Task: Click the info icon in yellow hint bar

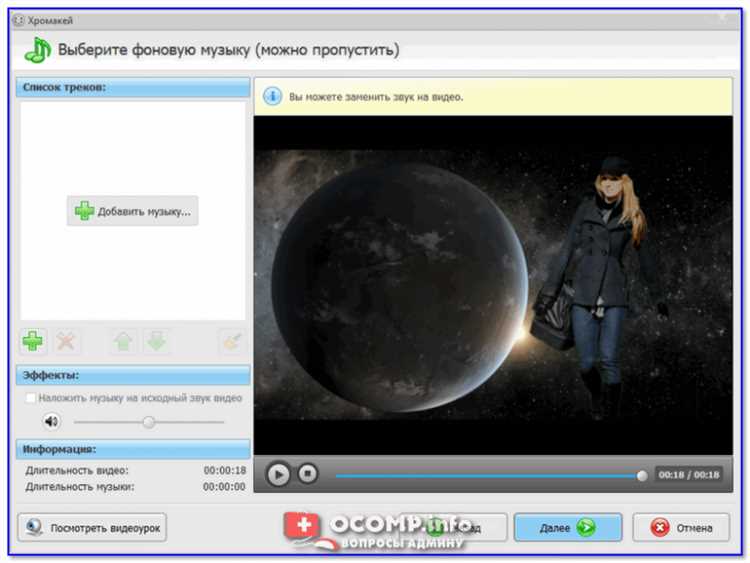Action: point(272,97)
